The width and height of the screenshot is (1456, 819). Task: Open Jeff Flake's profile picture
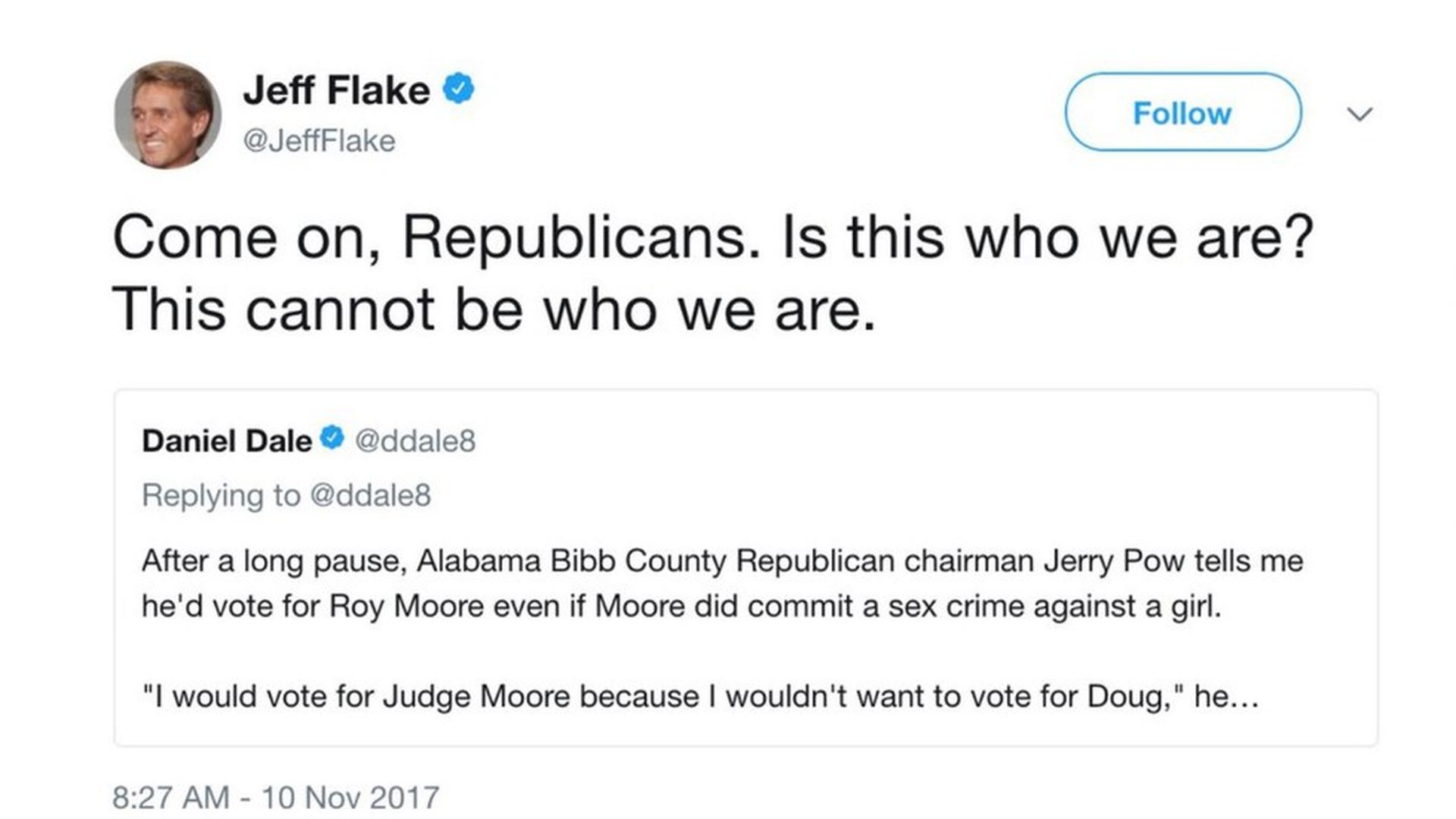pos(168,115)
